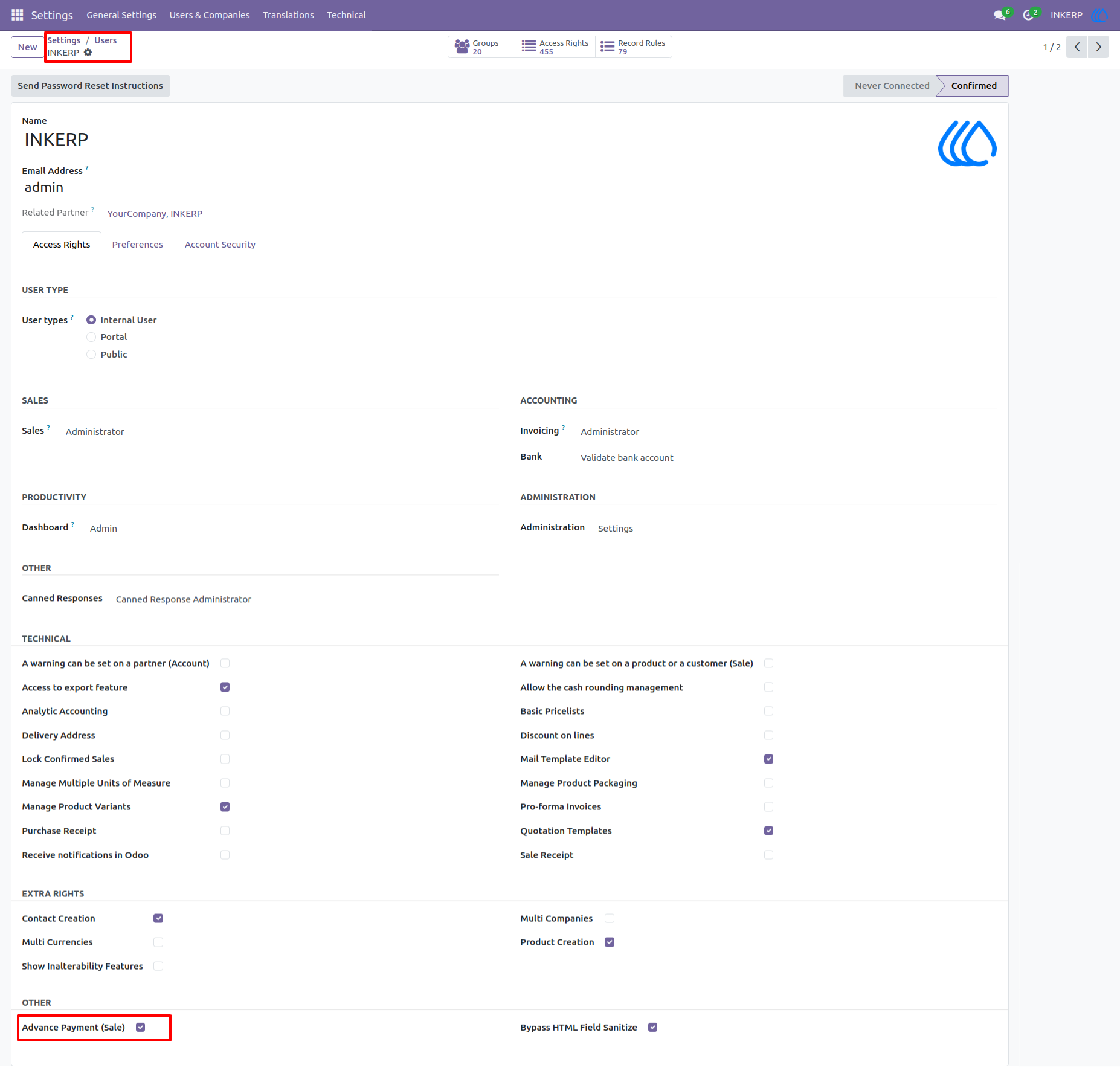Open the gear actions menu beside INKERP
1120x1068 pixels.
(88, 53)
